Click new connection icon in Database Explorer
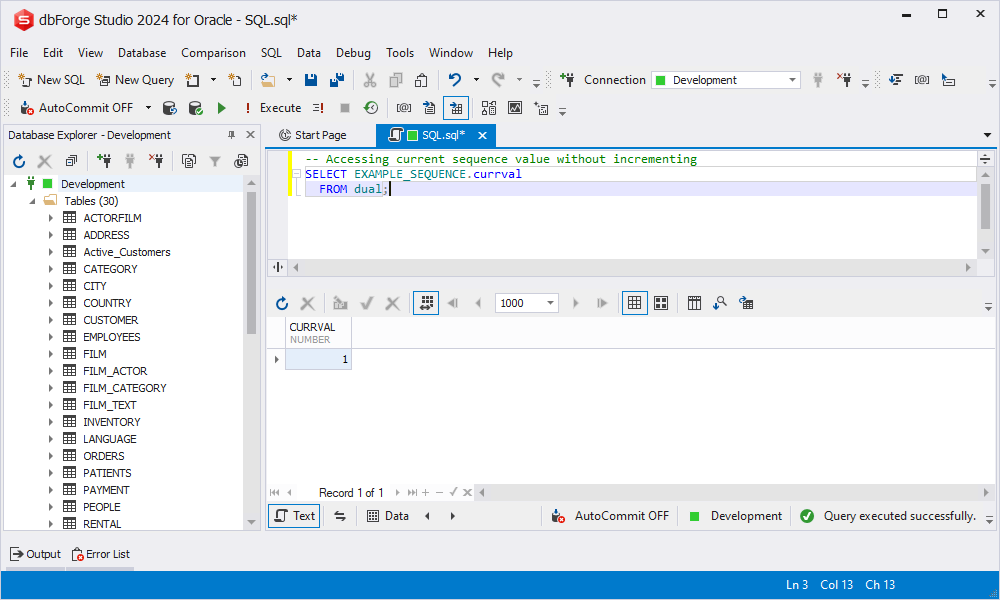This screenshot has width=1000, height=600. click(x=104, y=161)
